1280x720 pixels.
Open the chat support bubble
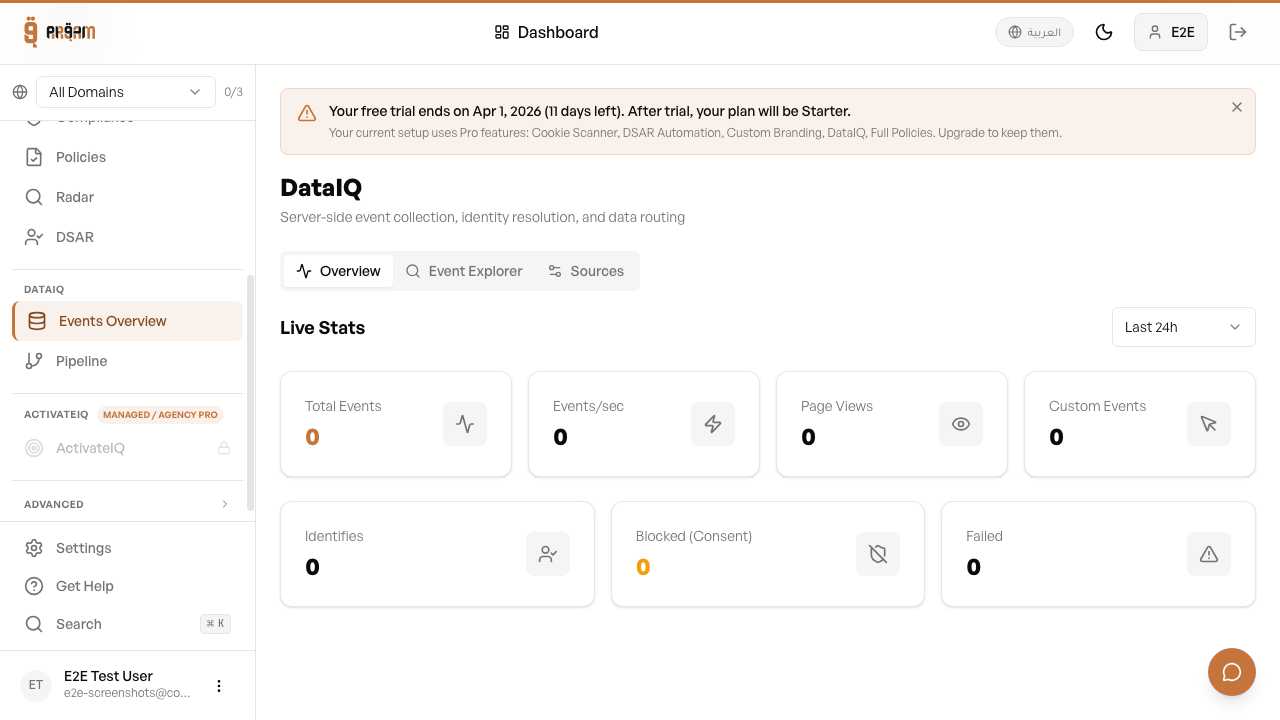click(1232, 672)
